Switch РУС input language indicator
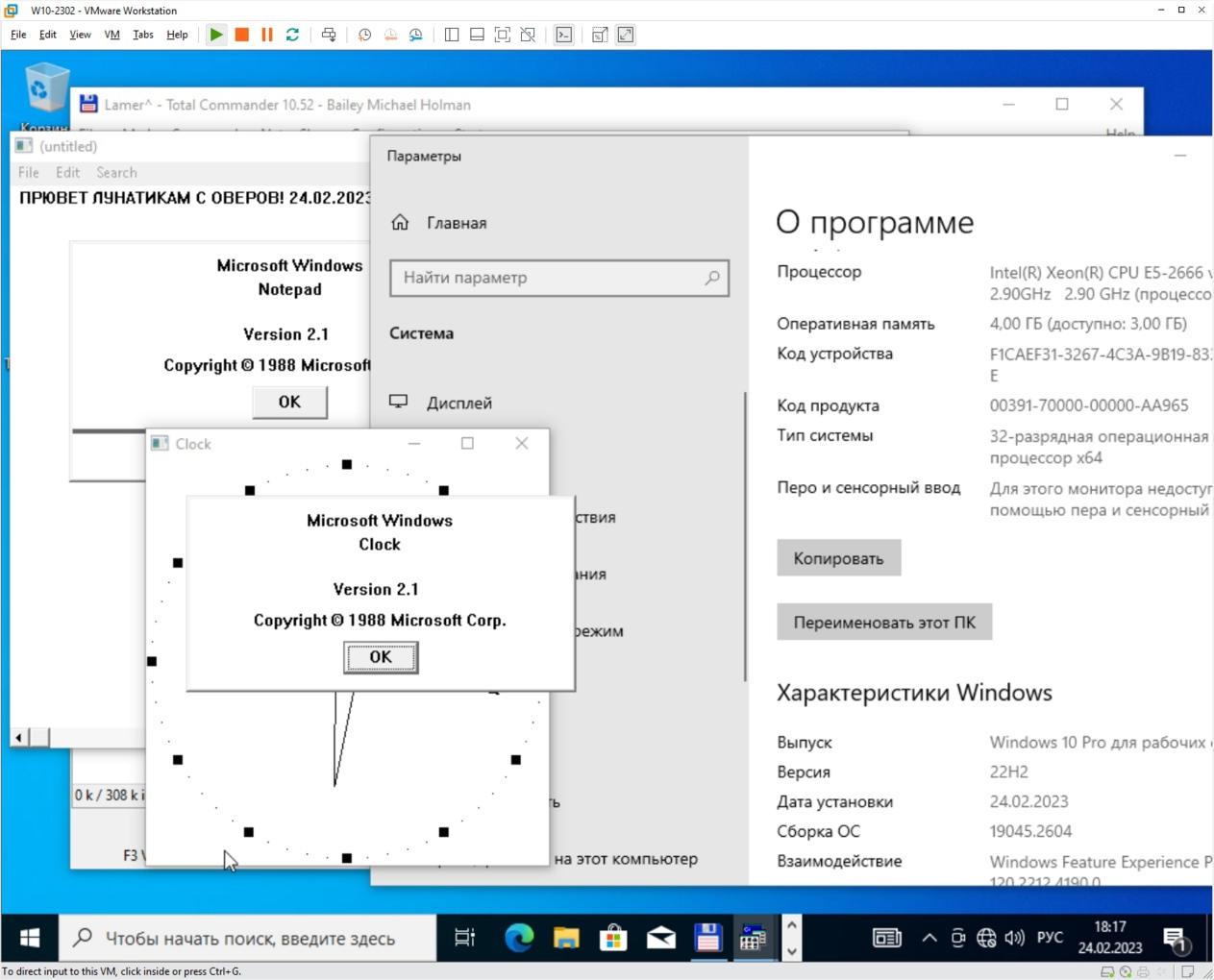 point(1050,938)
